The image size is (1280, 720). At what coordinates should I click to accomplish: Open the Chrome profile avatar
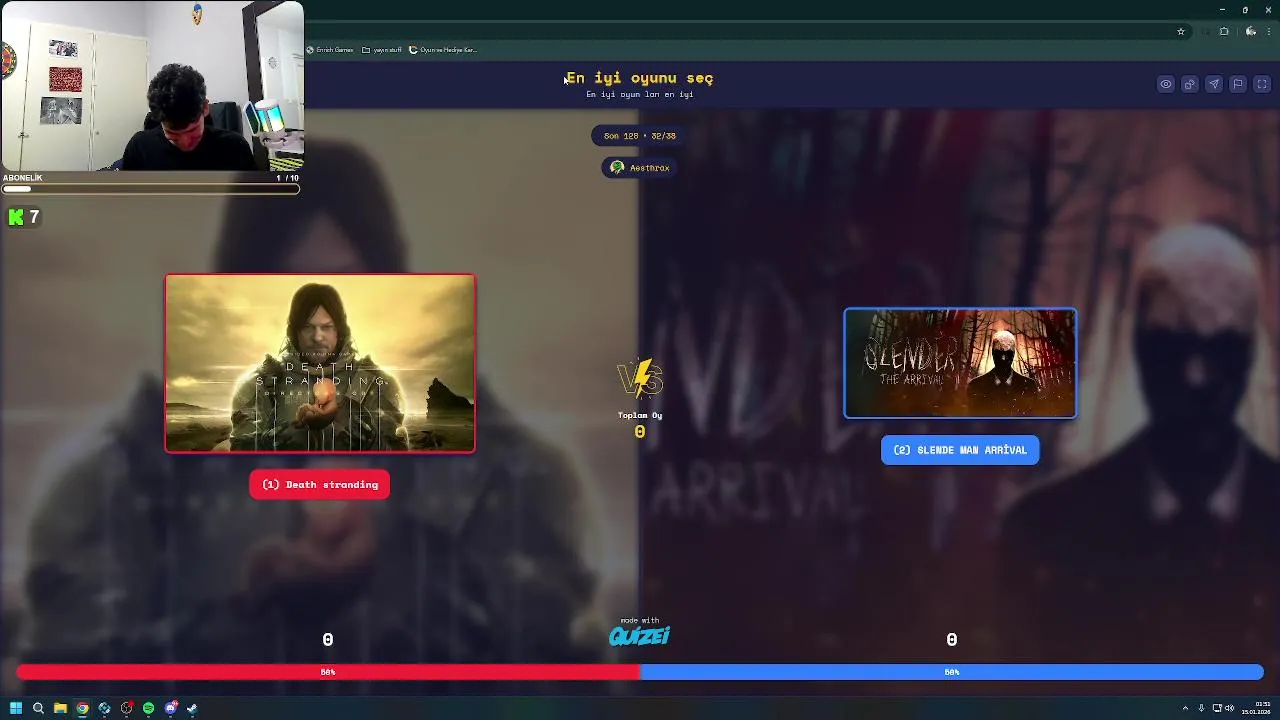[x=1251, y=31]
